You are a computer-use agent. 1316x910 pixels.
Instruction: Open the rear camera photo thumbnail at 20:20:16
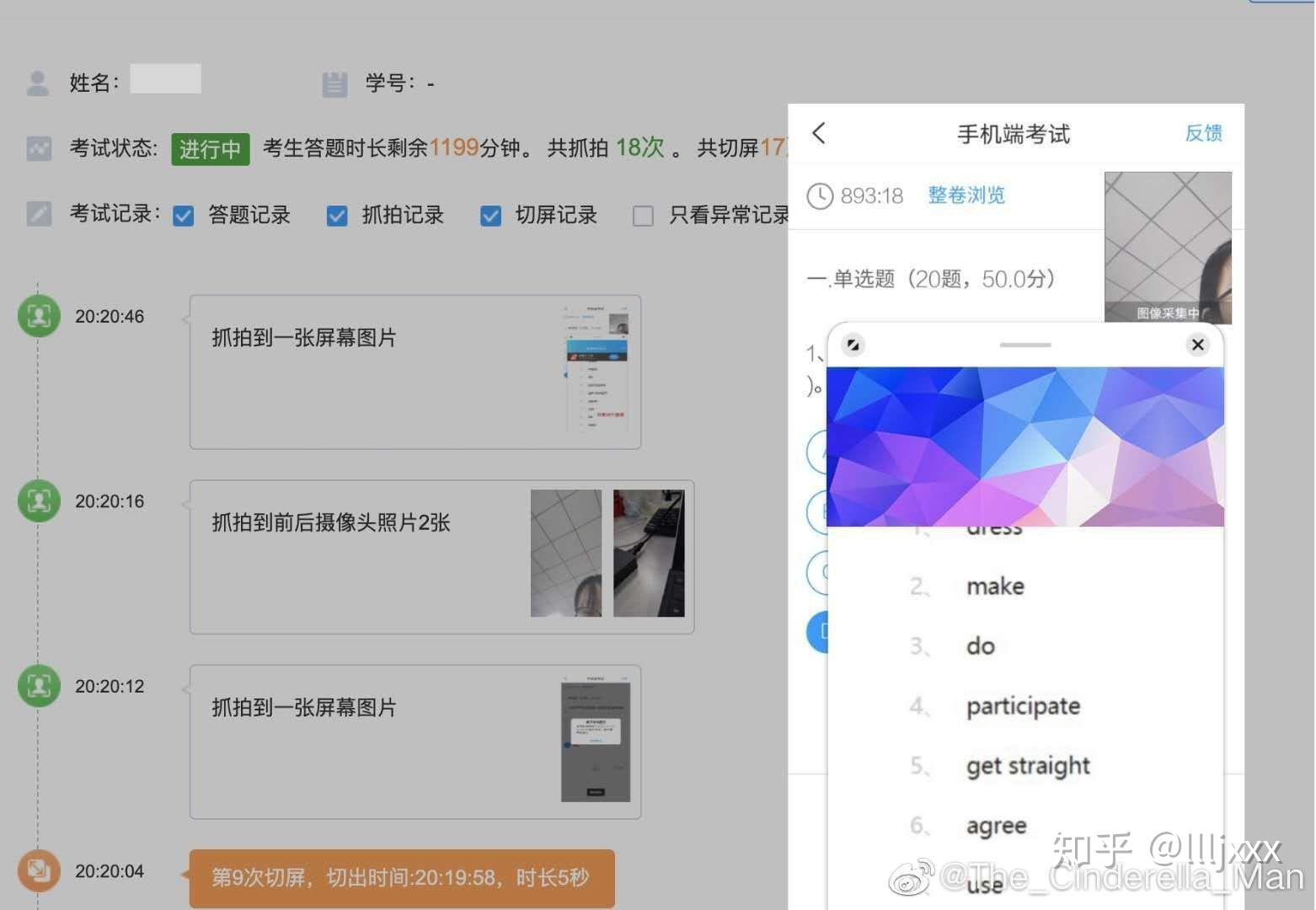tap(649, 554)
